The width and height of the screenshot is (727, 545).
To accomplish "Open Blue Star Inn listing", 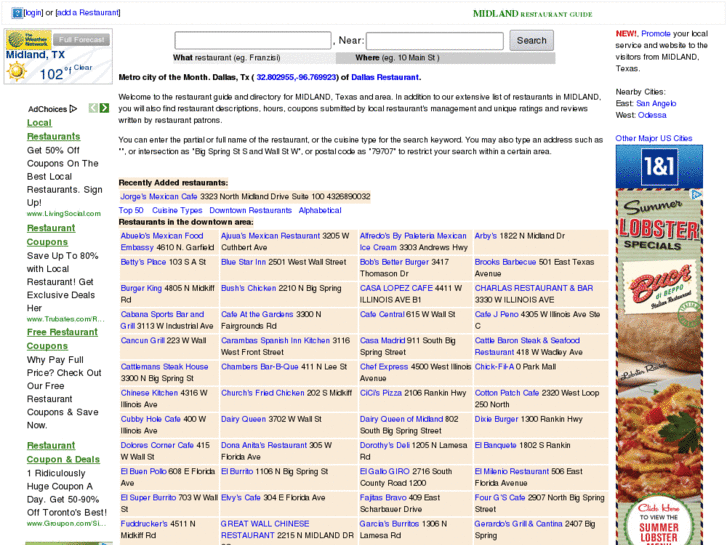I will click(243, 262).
